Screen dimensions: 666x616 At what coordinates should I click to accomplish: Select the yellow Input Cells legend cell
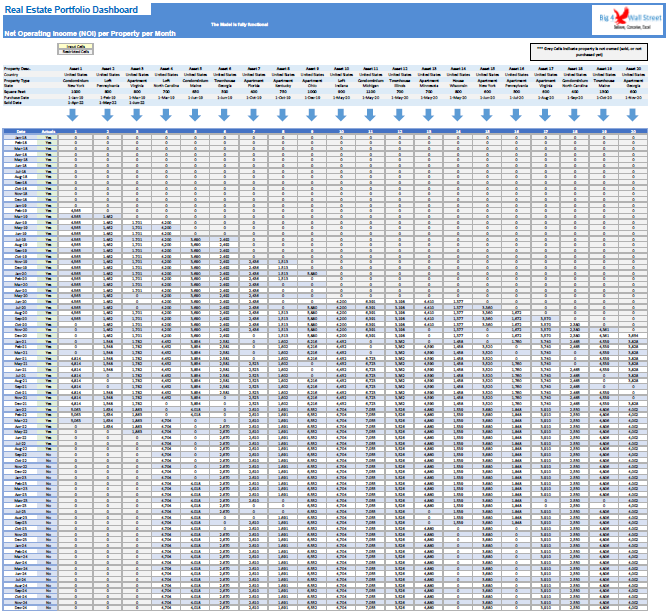pos(76,46)
